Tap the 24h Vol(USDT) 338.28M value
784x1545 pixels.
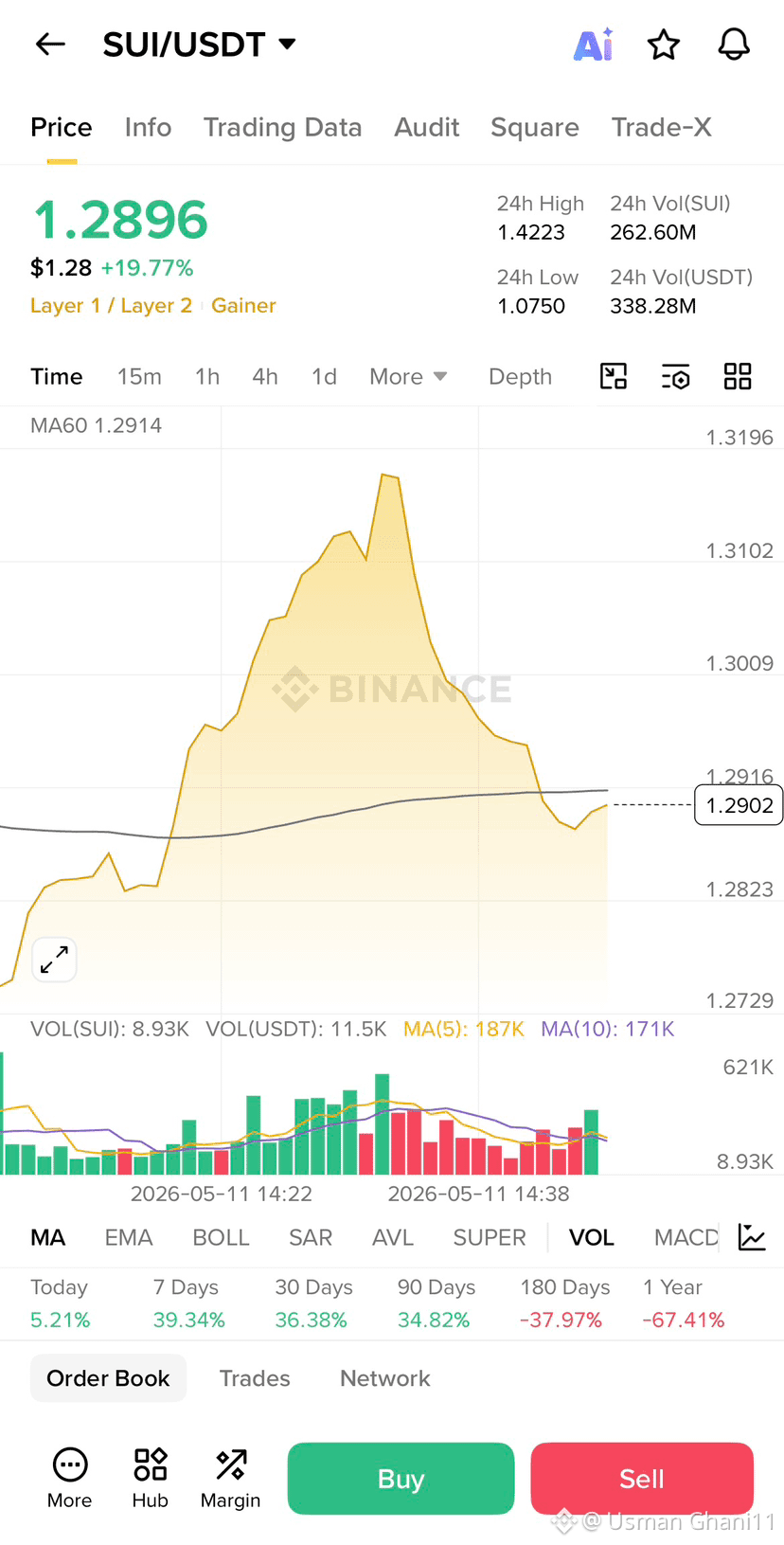click(653, 306)
